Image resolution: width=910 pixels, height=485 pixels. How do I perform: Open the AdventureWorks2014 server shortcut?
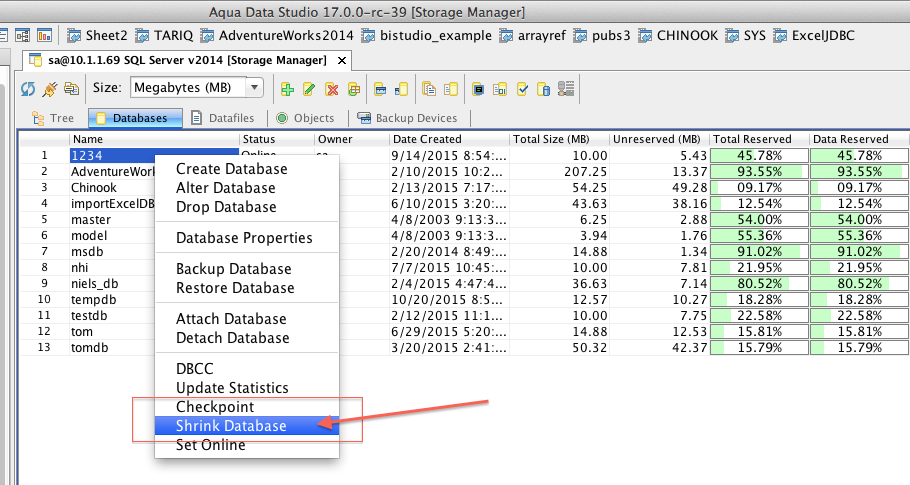(x=277, y=35)
